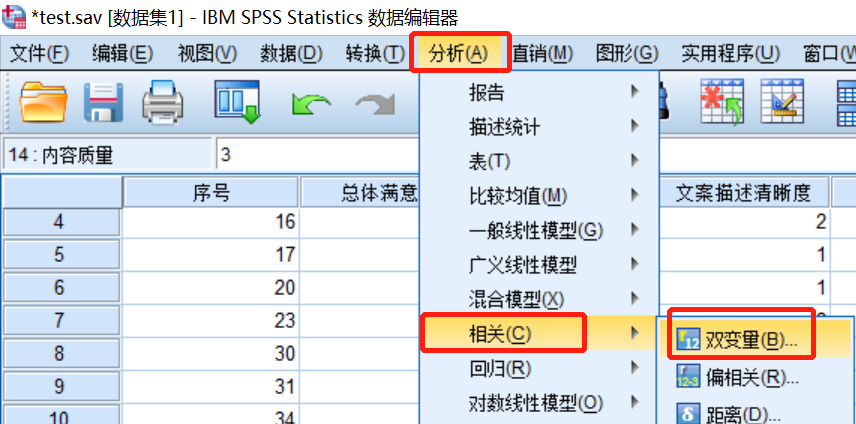
Task: Select row header 4
Action: pyautogui.click(x=59, y=222)
